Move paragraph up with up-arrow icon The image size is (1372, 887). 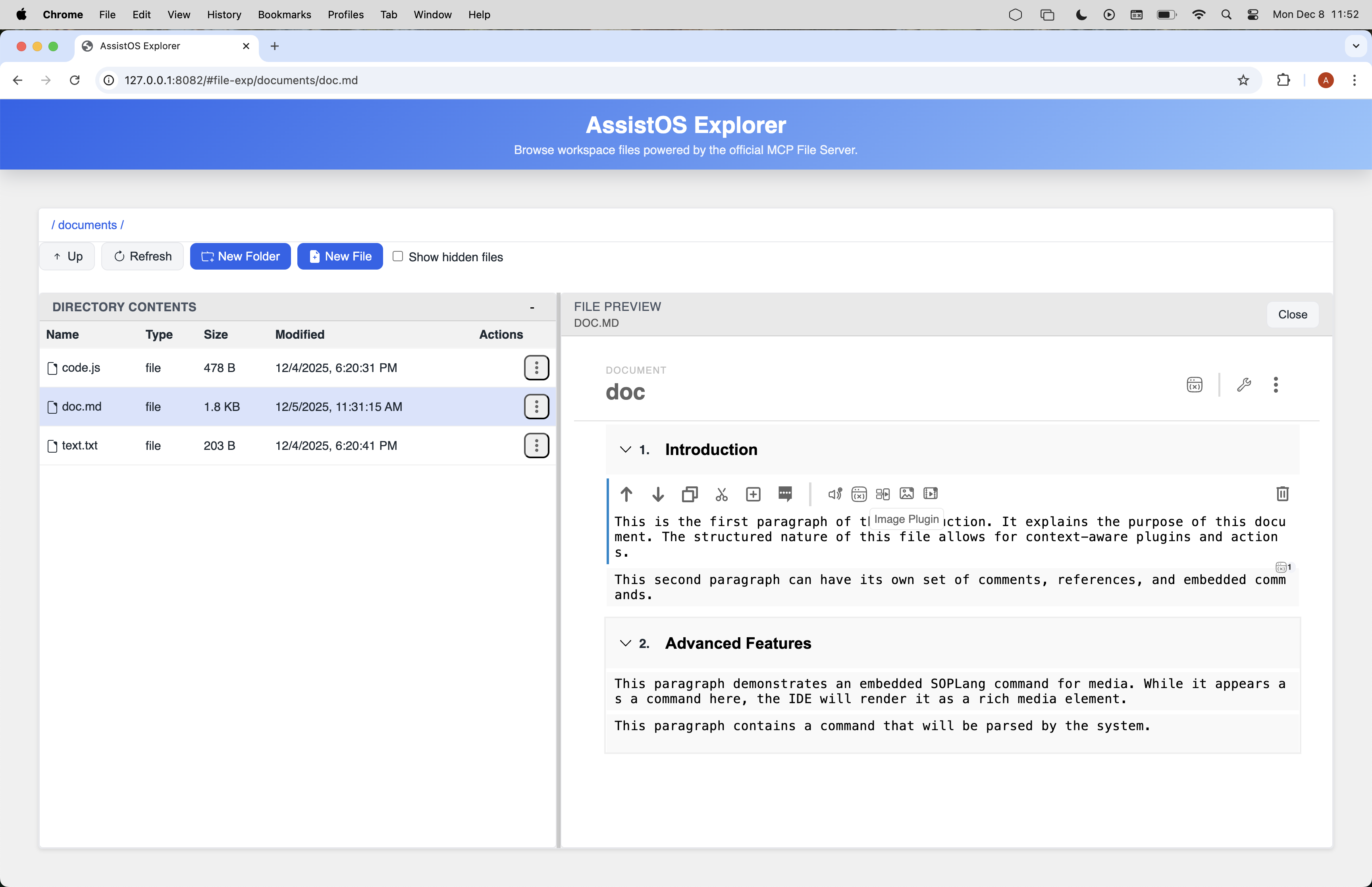[x=626, y=494]
